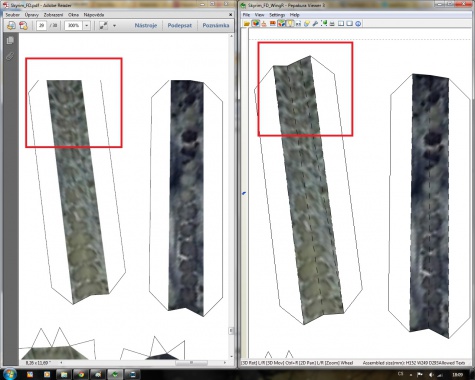Click the second window layout icon in Pepakura
This screenshot has height=380, width=475.
(x=349, y=24)
